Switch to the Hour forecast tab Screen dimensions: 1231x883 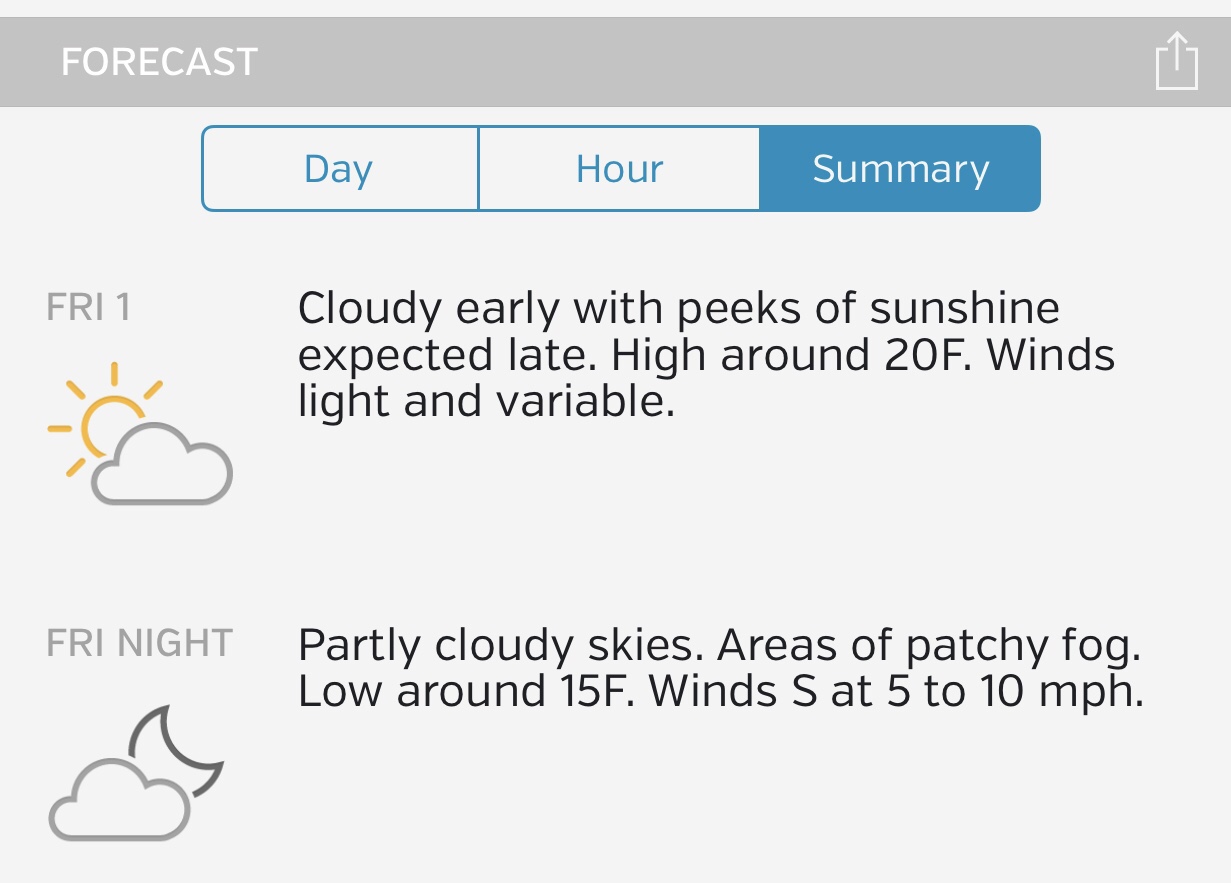click(619, 169)
